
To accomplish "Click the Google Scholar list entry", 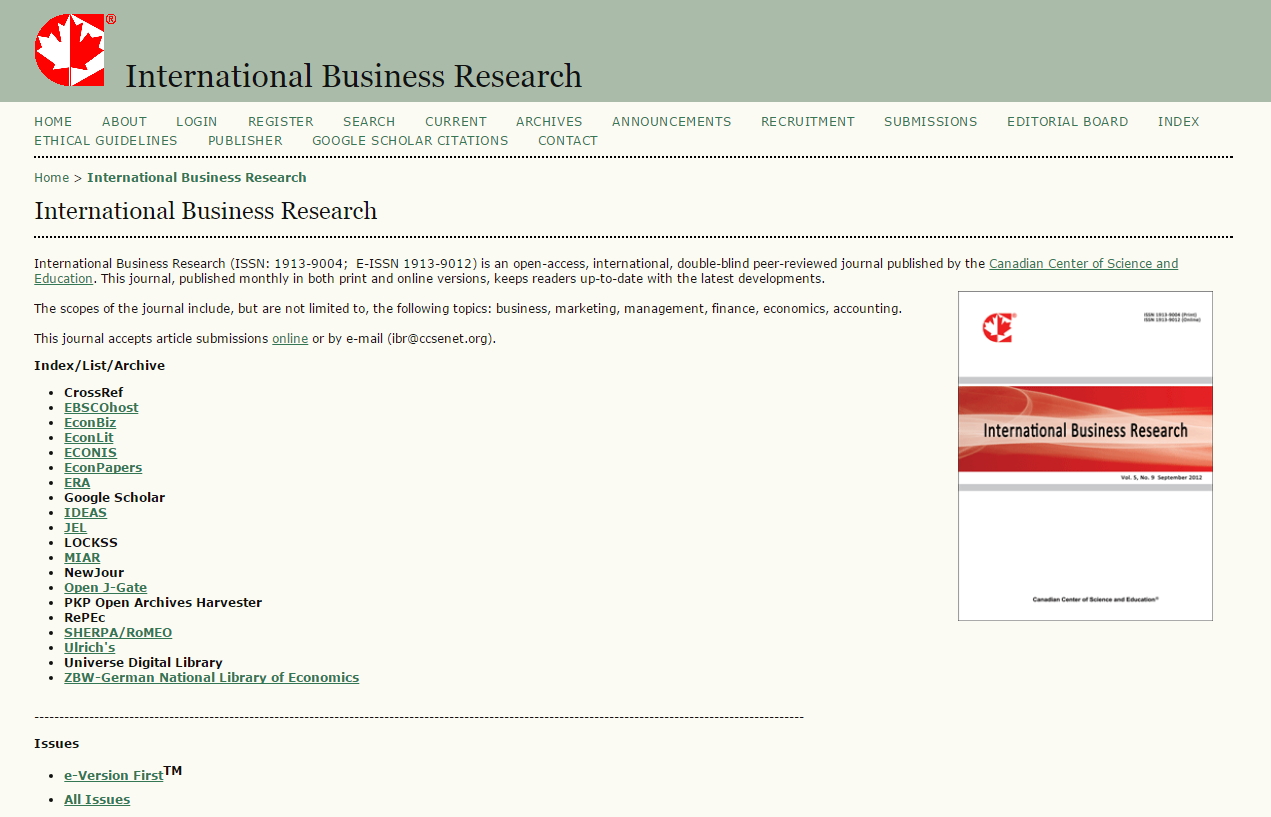I will (115, 498).
